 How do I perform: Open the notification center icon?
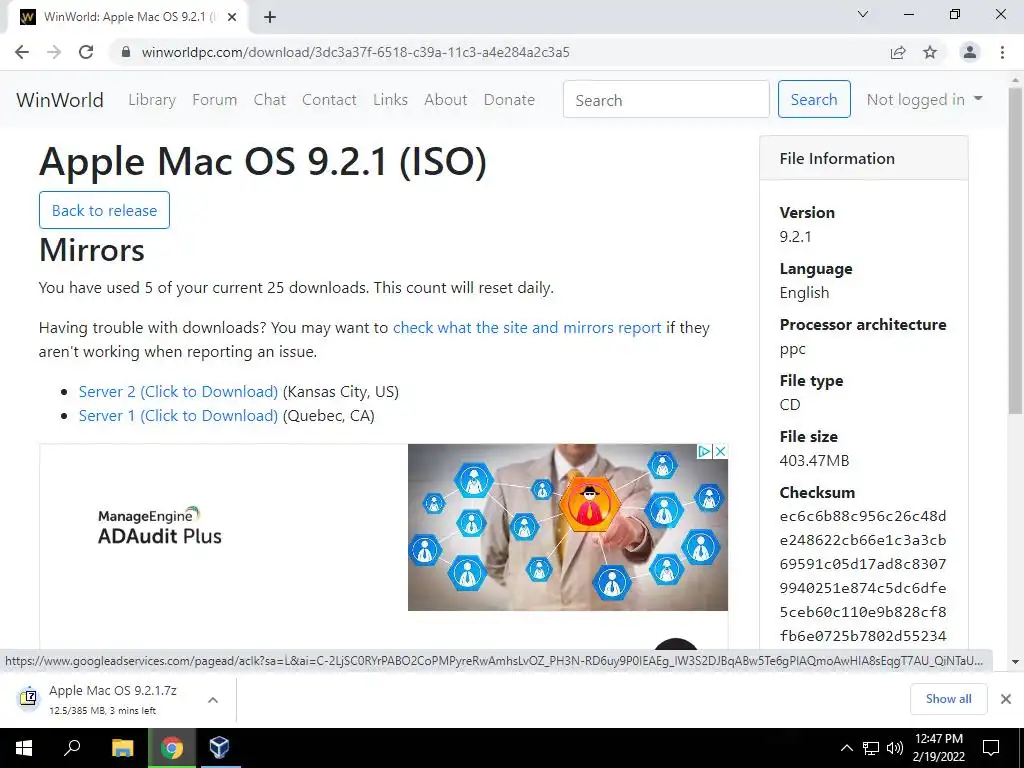[x=991, y=748]
